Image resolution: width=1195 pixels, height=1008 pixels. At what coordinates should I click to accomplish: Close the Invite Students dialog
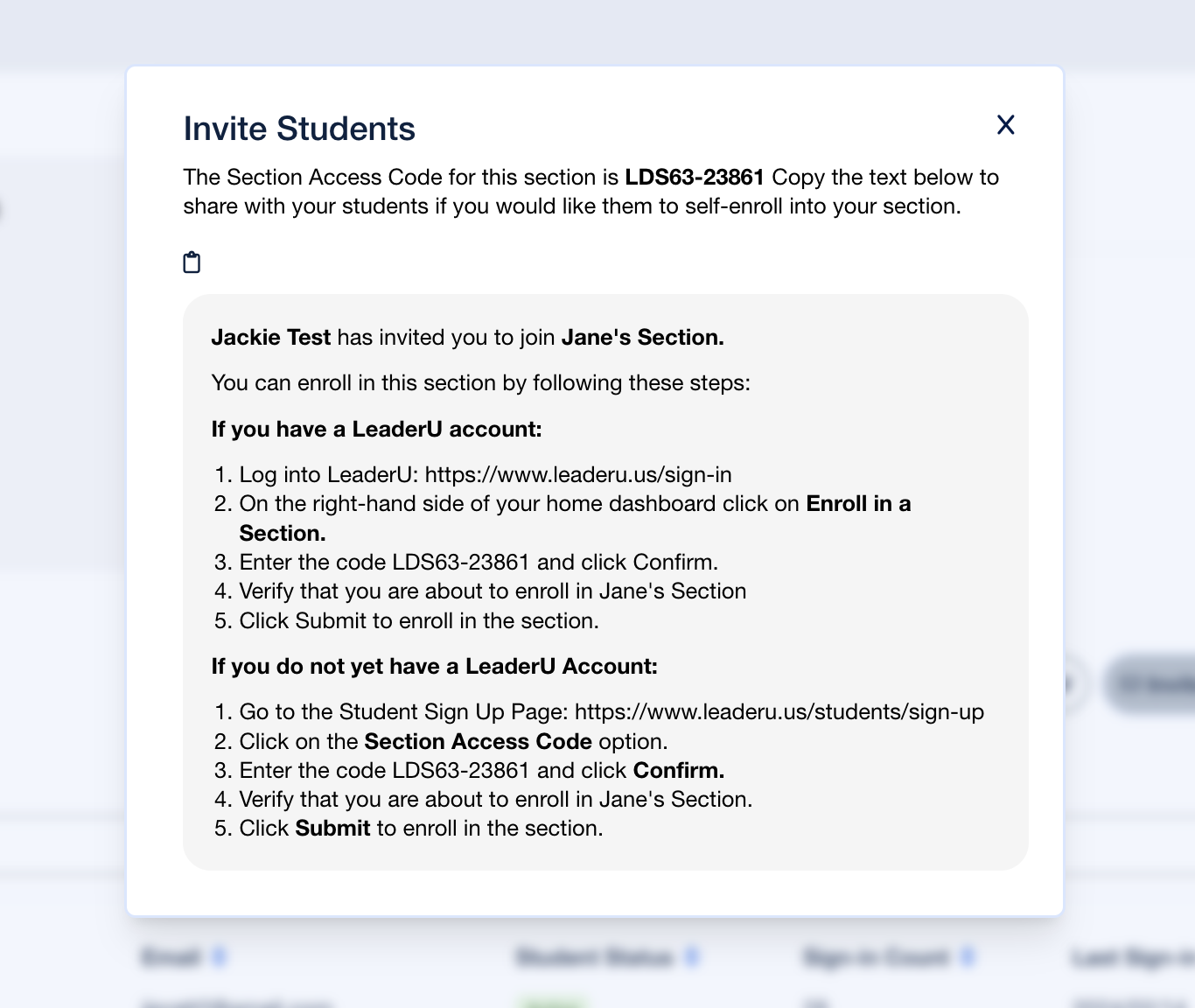(x=1006, y=125)
